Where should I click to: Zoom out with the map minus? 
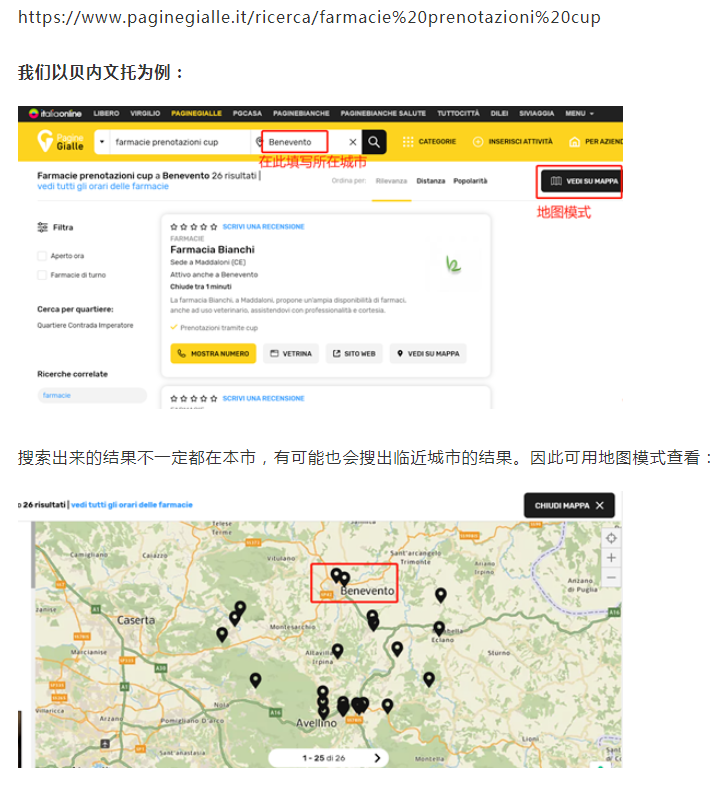click(x=611, y=577)
